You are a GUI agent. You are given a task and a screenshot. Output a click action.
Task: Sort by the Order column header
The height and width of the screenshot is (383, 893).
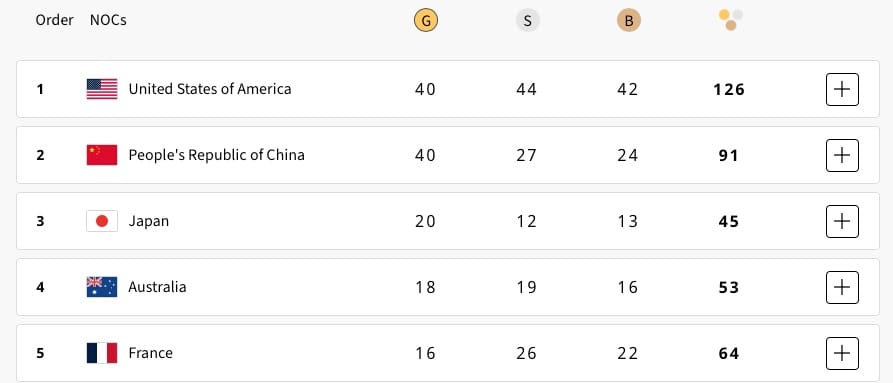pyautogui.click(x=54, y=20)
